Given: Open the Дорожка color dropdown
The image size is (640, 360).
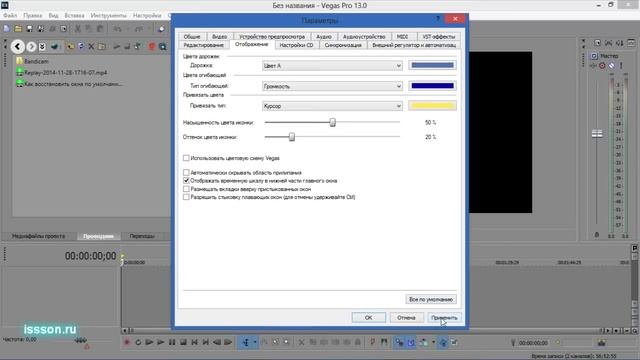Looking at the screenshot, I should tap(332, 66).
